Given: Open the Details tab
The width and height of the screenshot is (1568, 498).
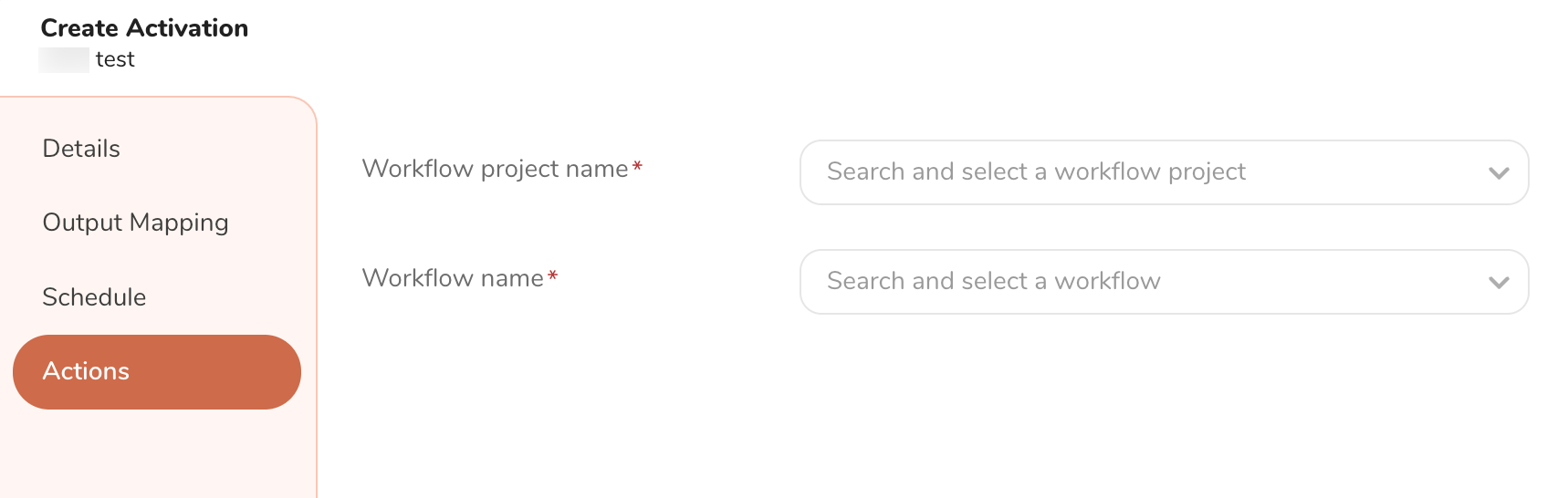Looking at the screenshot, I should [81, 149].
